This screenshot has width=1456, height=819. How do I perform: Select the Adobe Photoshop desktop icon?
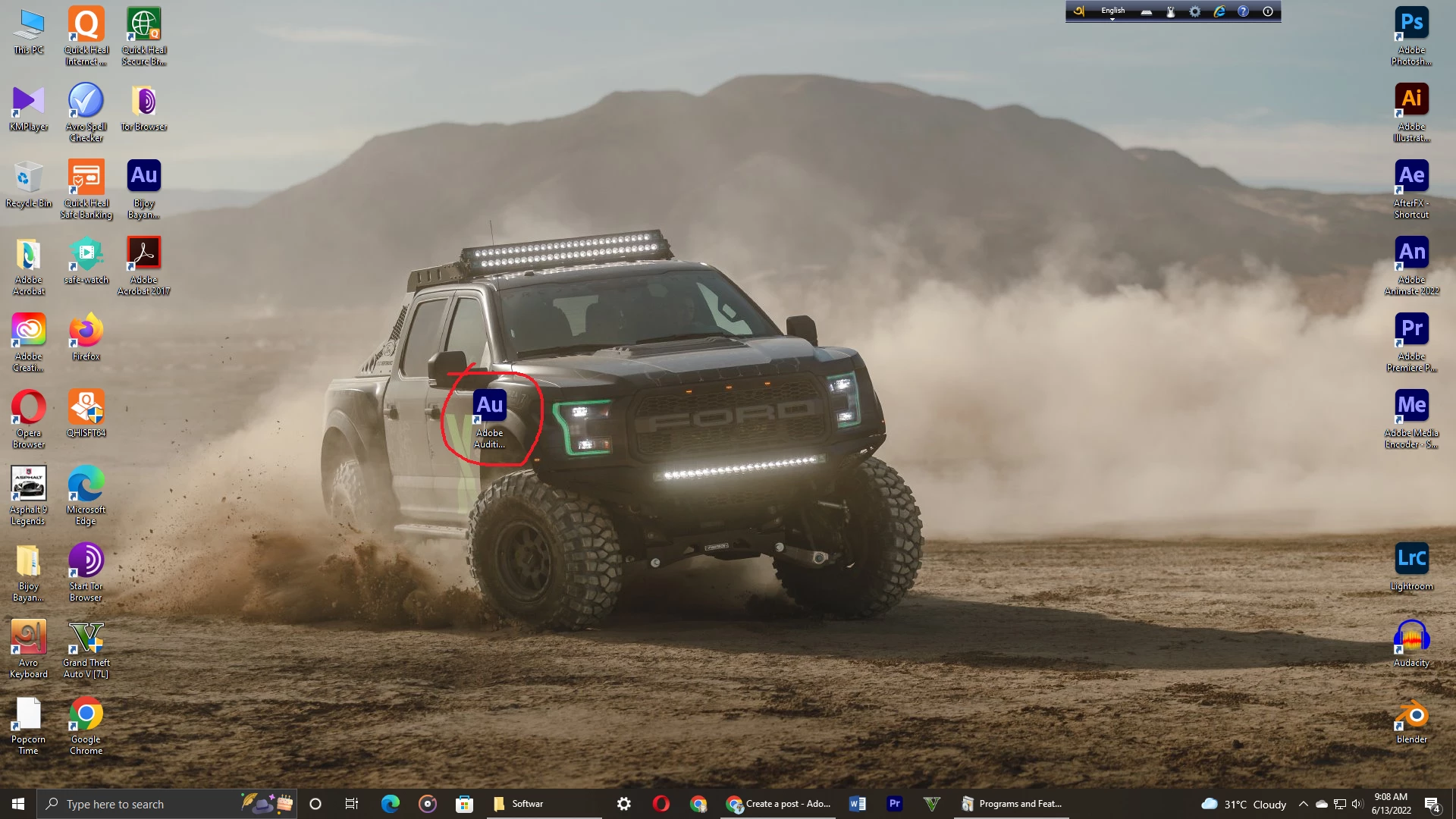[x=1411, y=24]
